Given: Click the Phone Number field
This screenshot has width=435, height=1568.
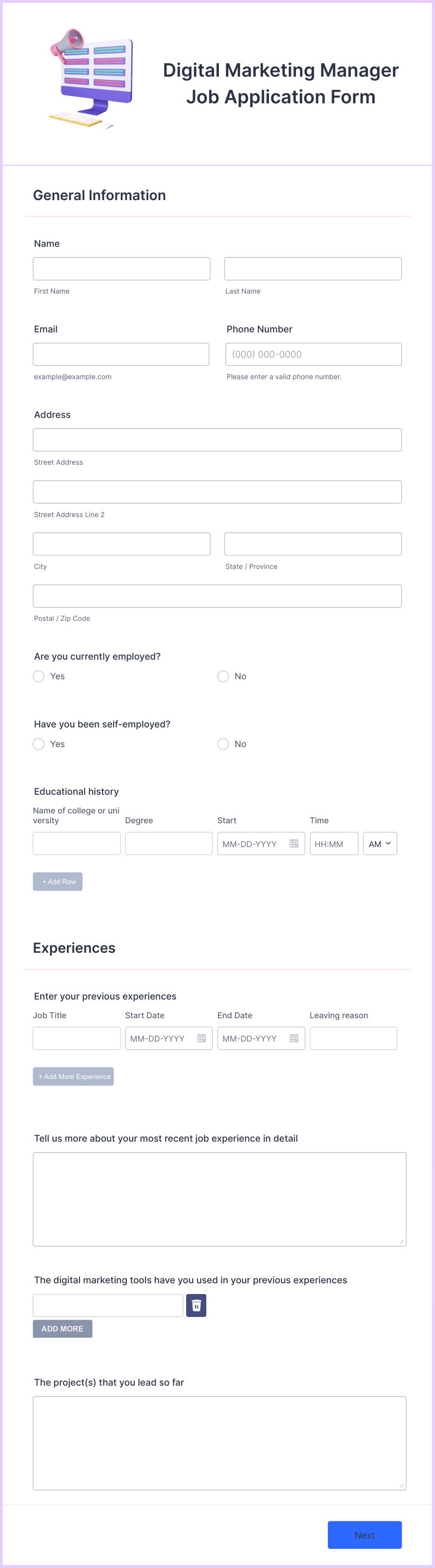Looking at the screenshot, I should [x=313, y=353].
